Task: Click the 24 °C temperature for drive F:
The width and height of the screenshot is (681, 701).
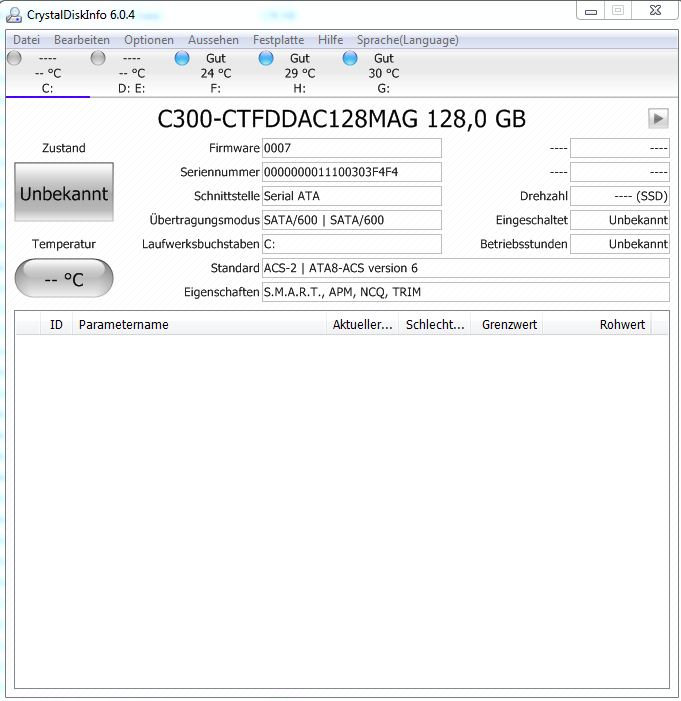Action: click(216, 73)
